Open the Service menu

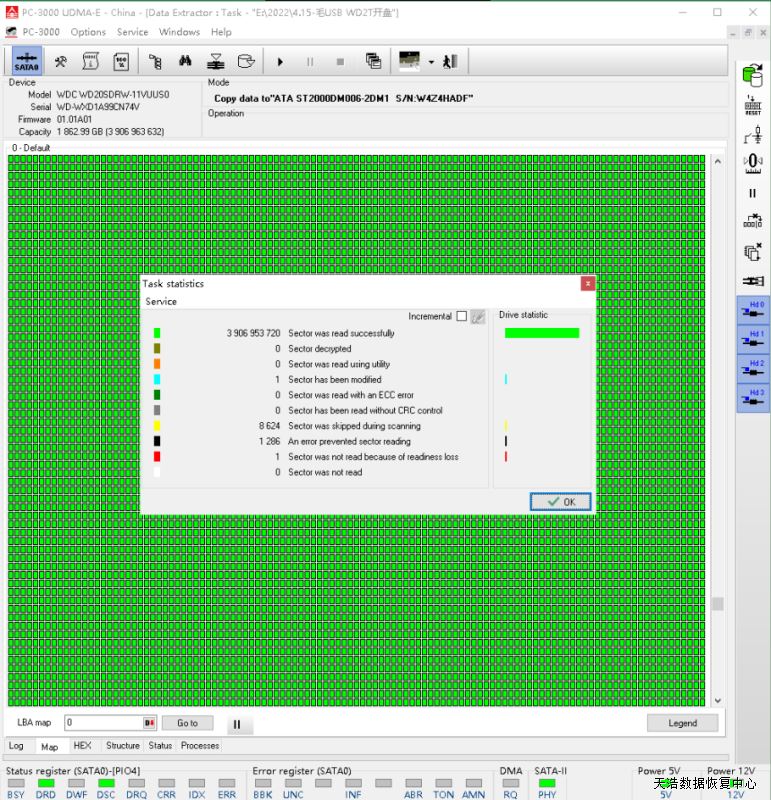(132, 32)
